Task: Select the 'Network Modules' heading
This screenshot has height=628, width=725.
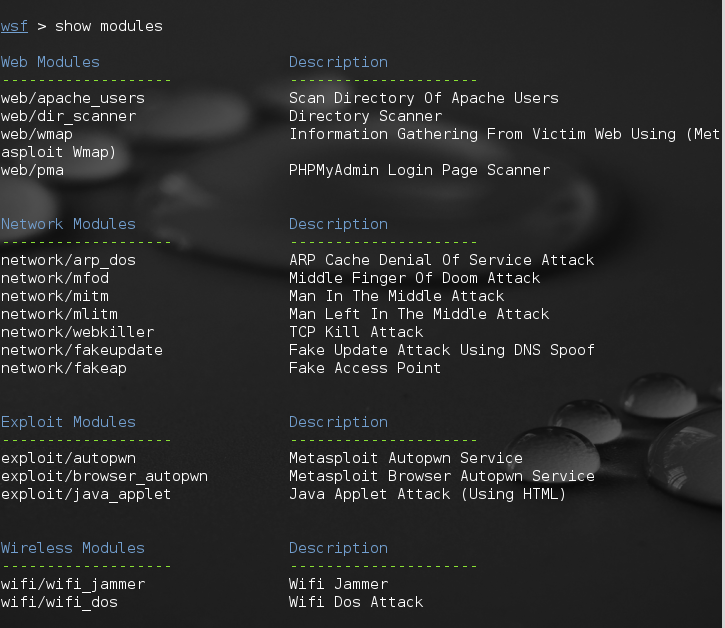Action: click(x=68, y=224)
